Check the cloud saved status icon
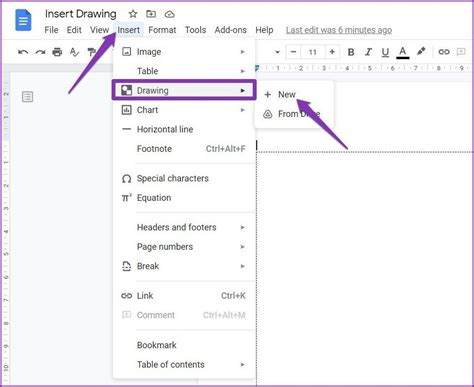The width and height of the screenshot is (474, 387). (x=170, y=14)
